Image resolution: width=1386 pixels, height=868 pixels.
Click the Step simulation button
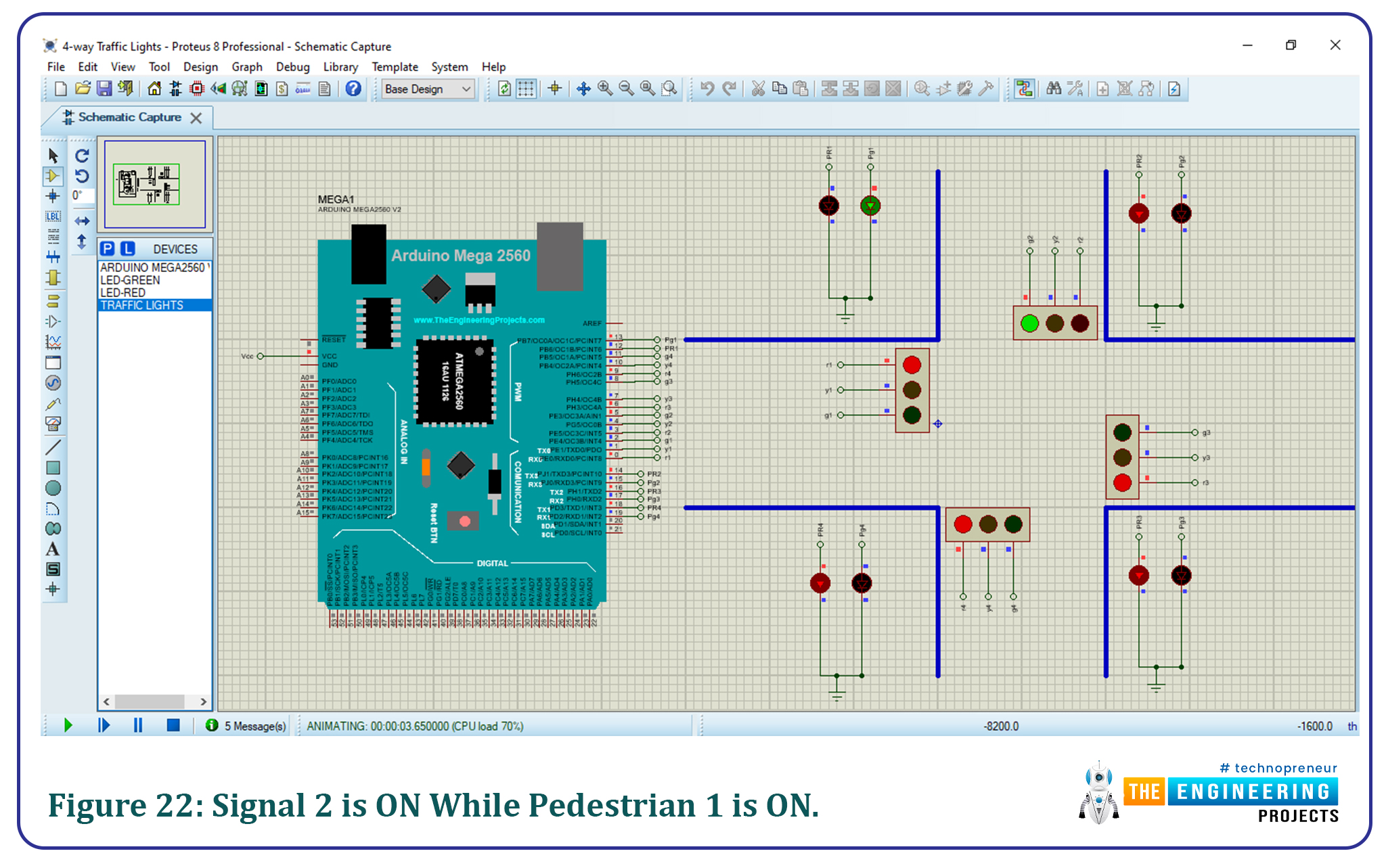point(104,725)
